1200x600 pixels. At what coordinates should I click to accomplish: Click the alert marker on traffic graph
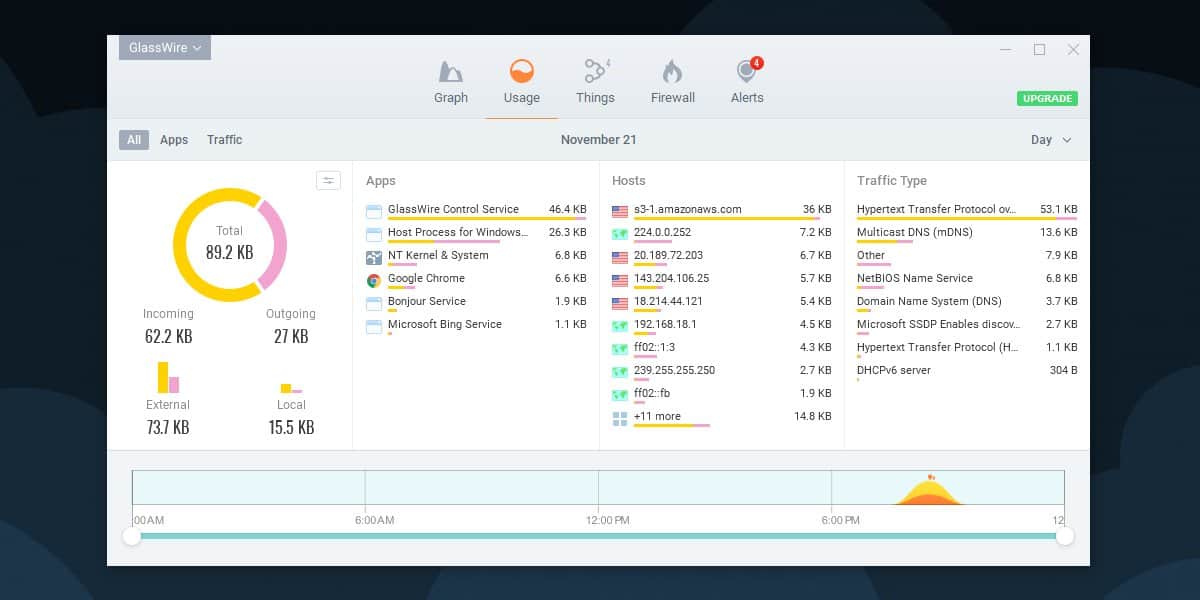pos(931,477)
